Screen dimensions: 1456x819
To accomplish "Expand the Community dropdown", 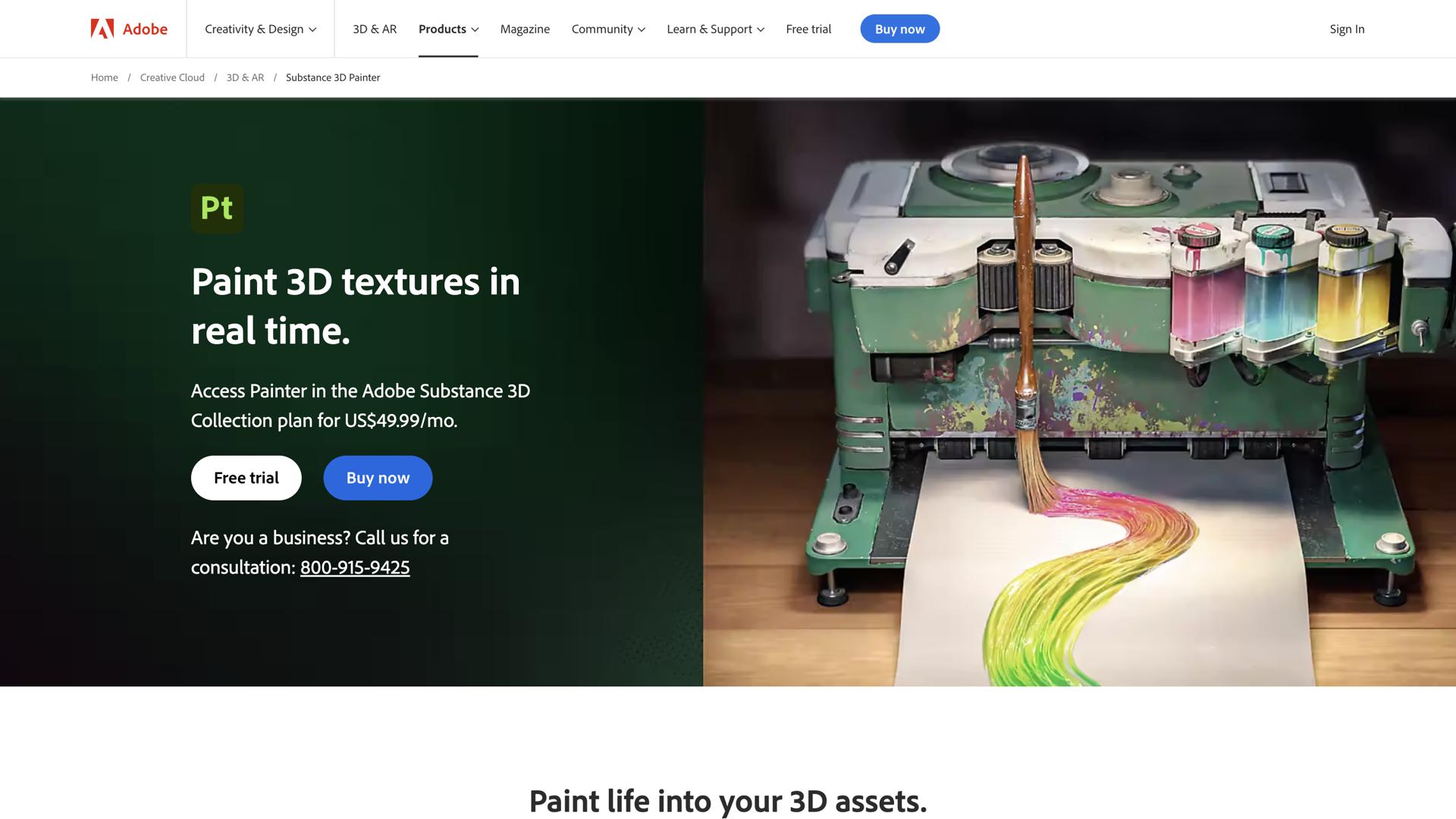I will click(x=608, y=29).
